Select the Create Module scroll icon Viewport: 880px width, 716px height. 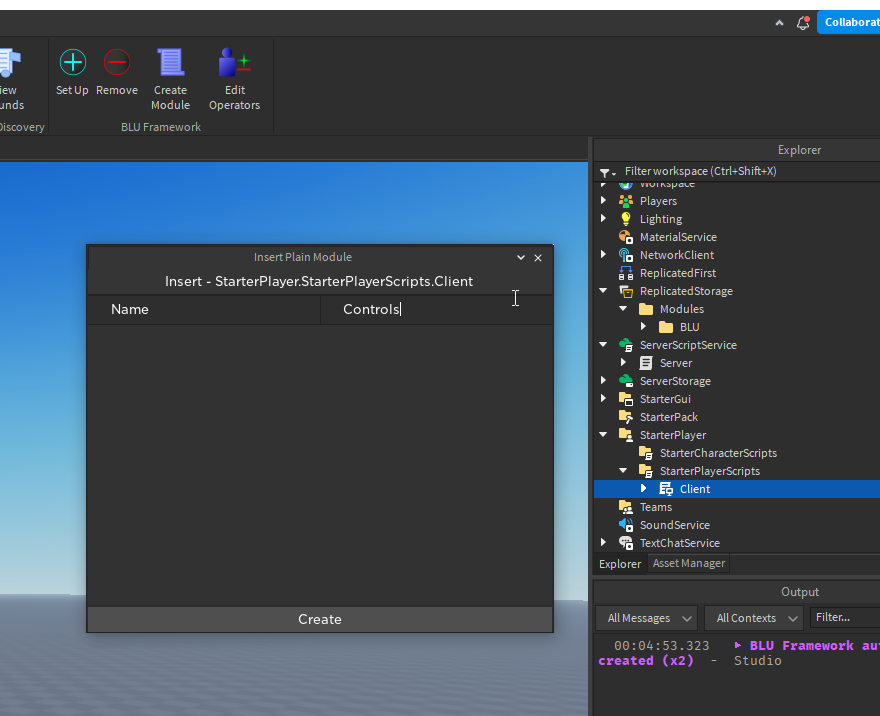pos(170,62)
